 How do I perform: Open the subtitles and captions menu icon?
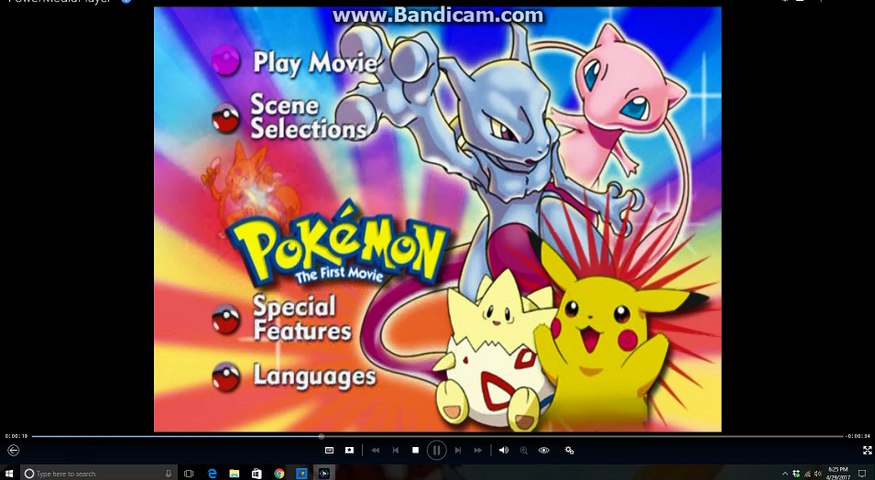pos(329,450)
